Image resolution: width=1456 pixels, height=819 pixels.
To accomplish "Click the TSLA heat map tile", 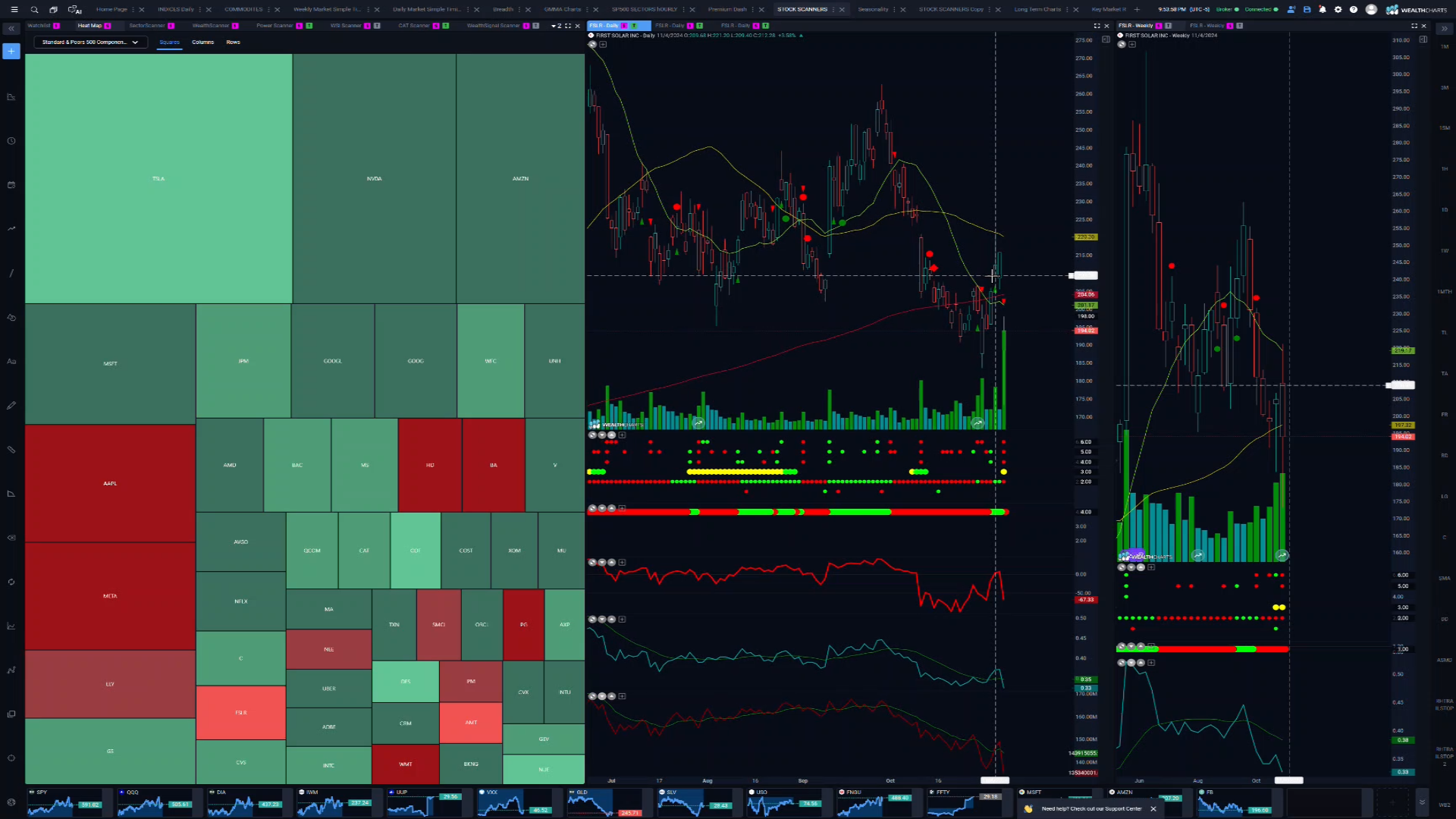I will [158, 179].
